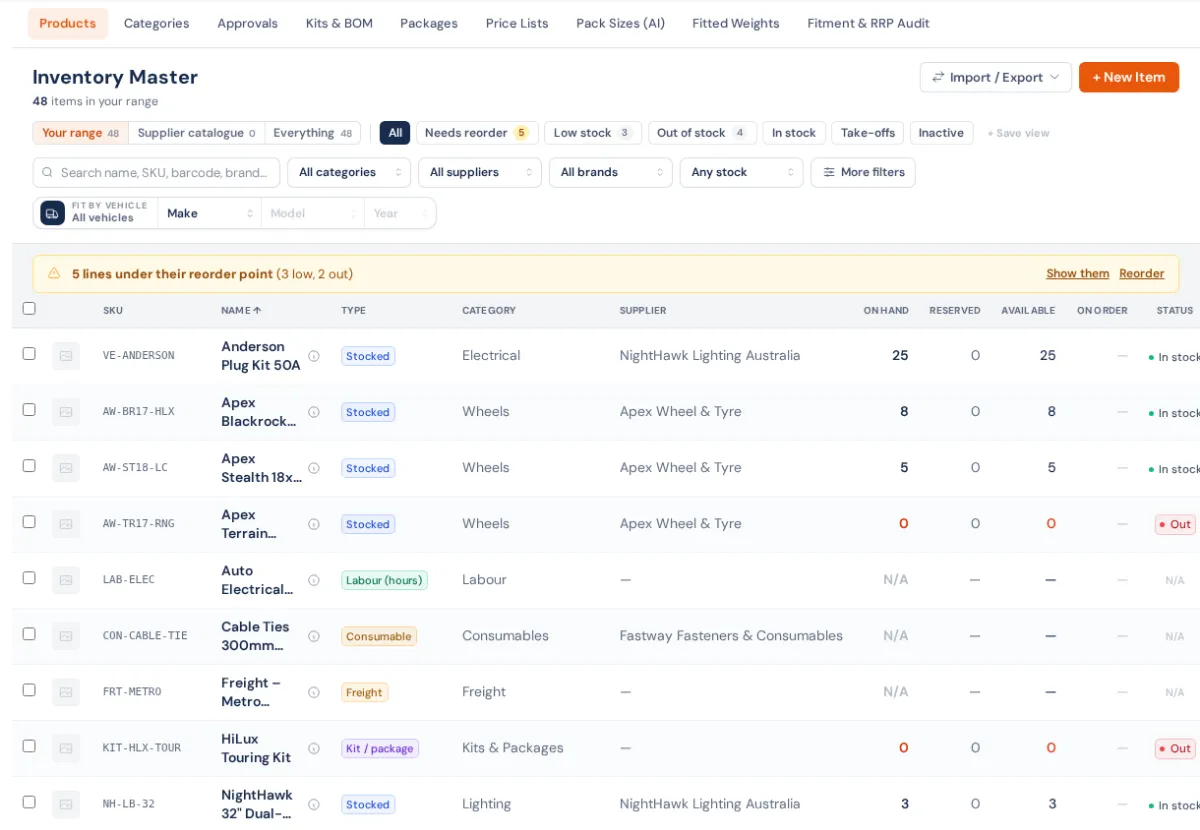The height and width of the screenshot is (830, 1200).
Task: Click the warning triangle in reorder banner
Action: 54,274
